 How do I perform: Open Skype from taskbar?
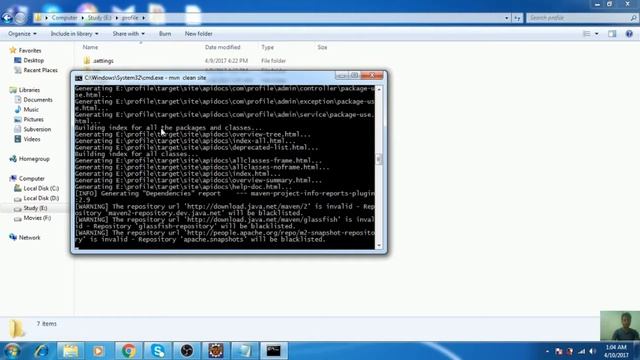tap(158, 351)
